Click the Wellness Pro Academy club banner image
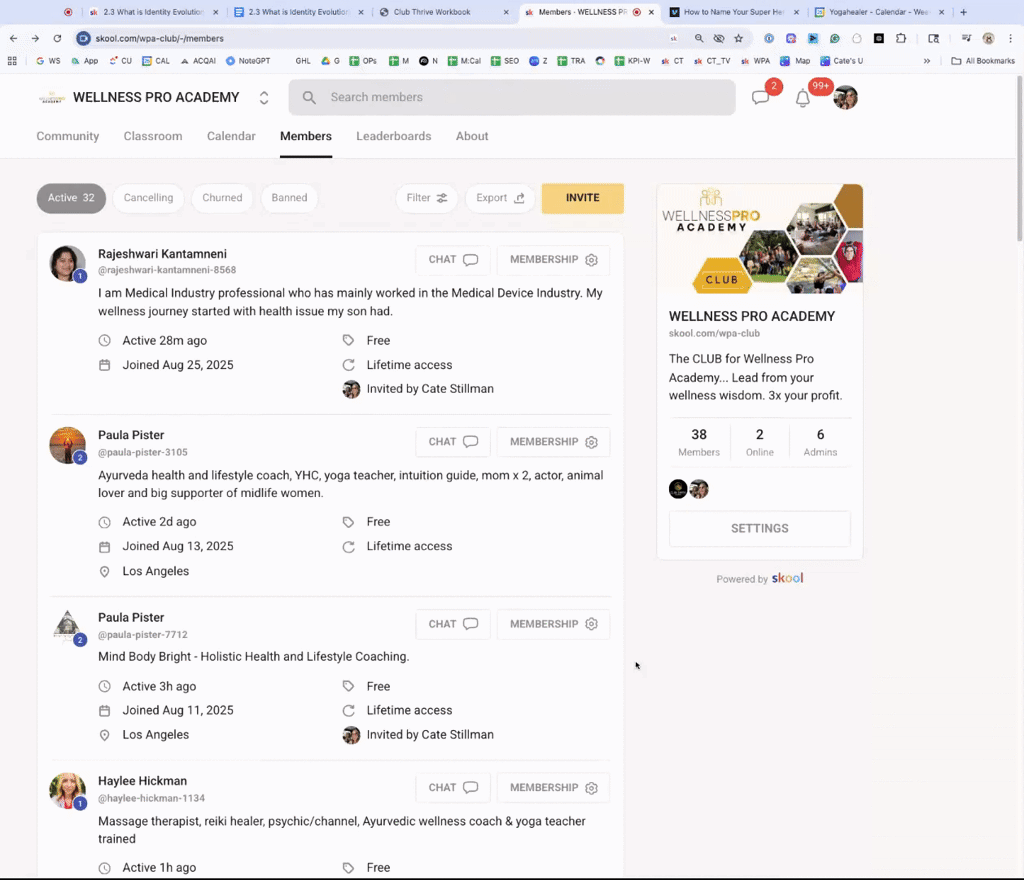Image resolution: width=1024 pixels, height=880 pixels. pos(760,239)
